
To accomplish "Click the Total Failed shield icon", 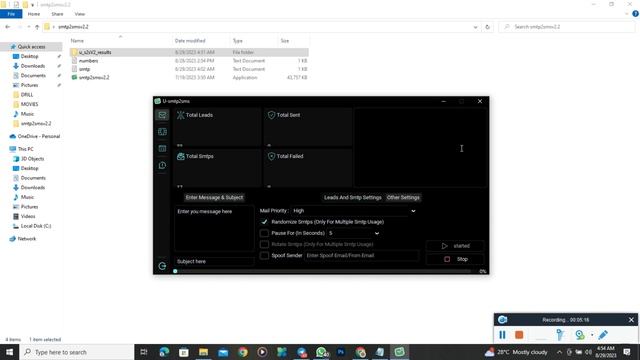I will (x=271, y=156).
